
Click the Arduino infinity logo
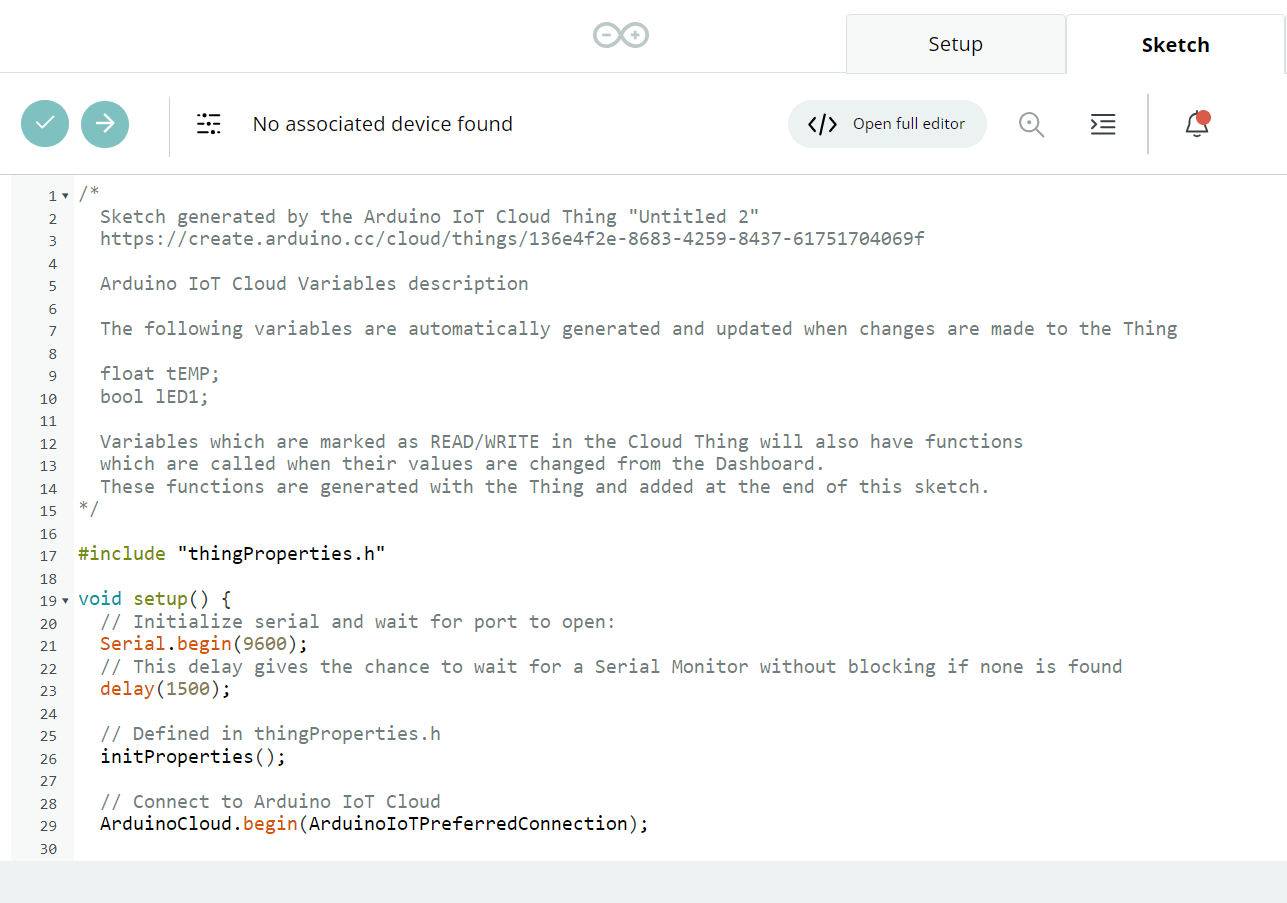tap(621, 36)
